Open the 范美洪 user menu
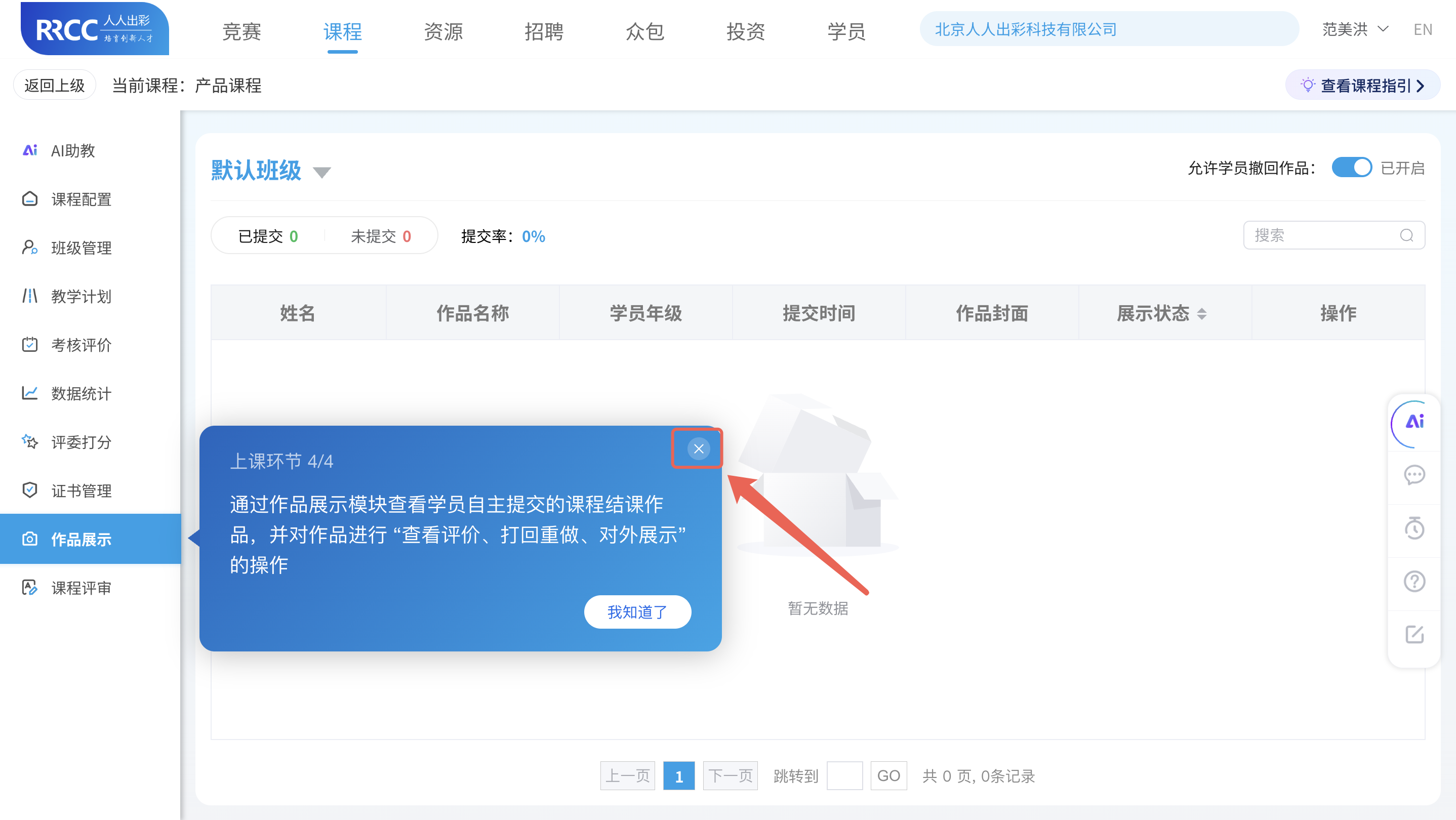Viewport: 1456px width, 820px height. (x=1355, y=29)
